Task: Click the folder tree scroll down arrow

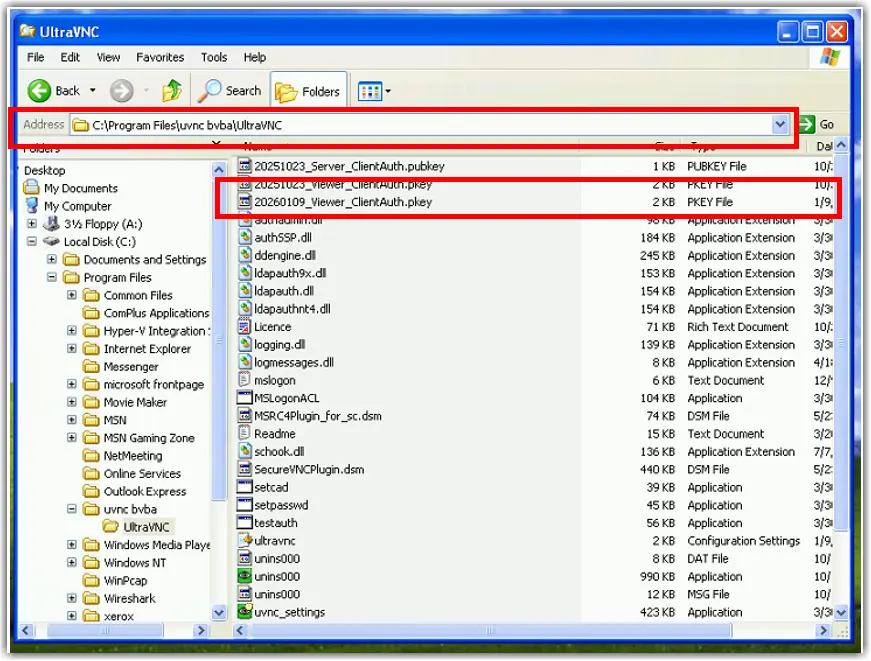Action: click(219, 613)
